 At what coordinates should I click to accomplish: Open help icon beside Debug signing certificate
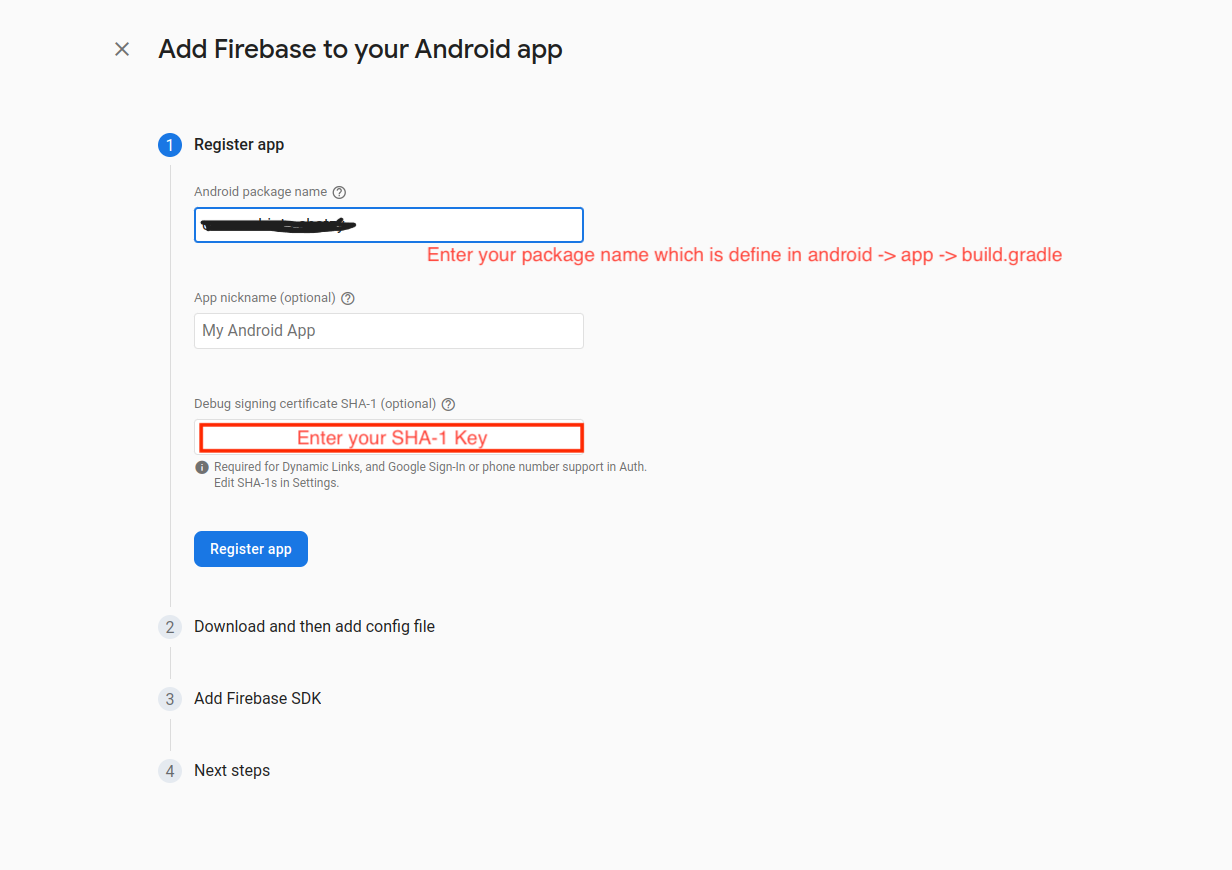(x=448, y=404)
